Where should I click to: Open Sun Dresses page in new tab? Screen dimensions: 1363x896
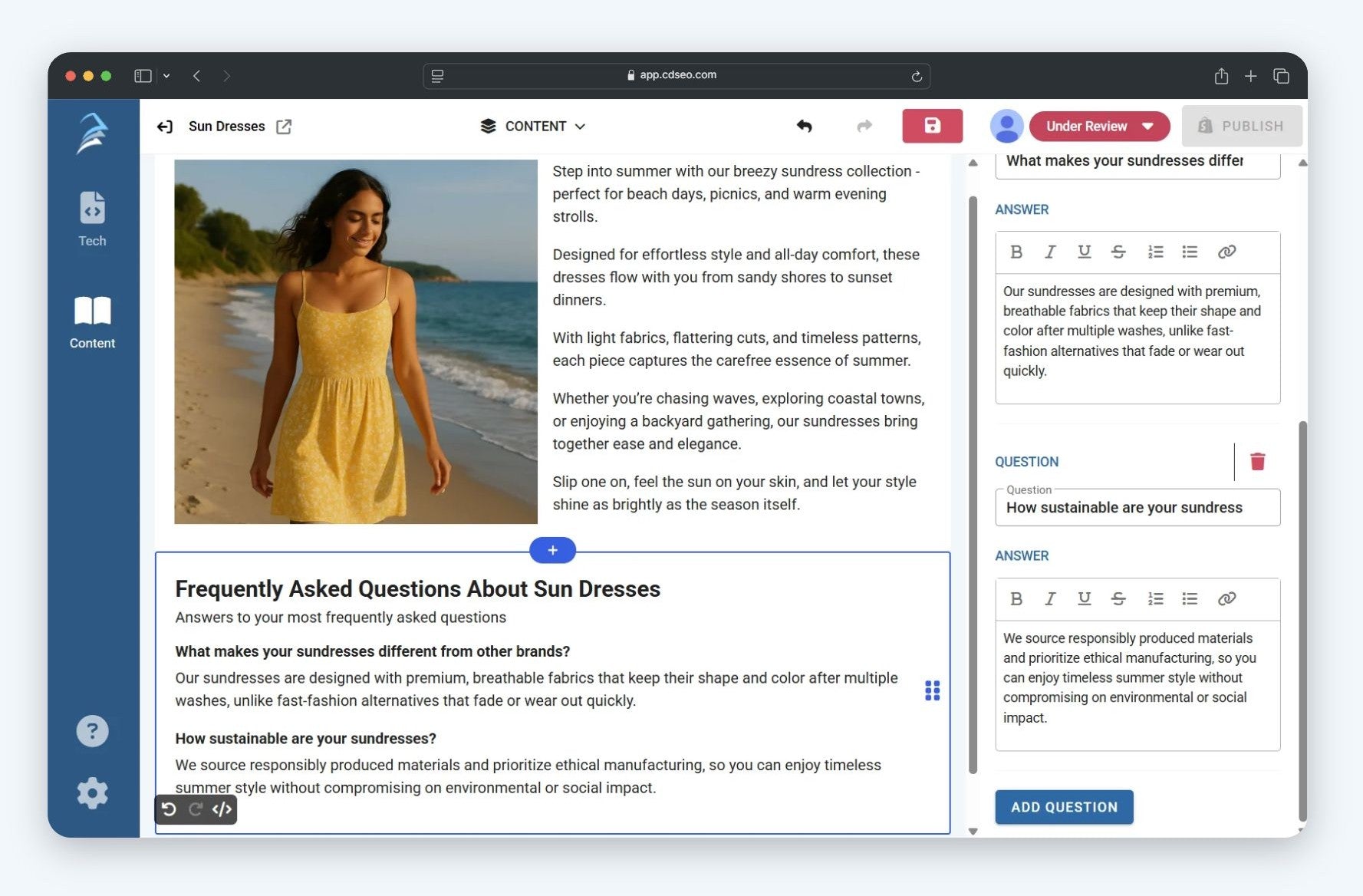click(x=284, y=127)
